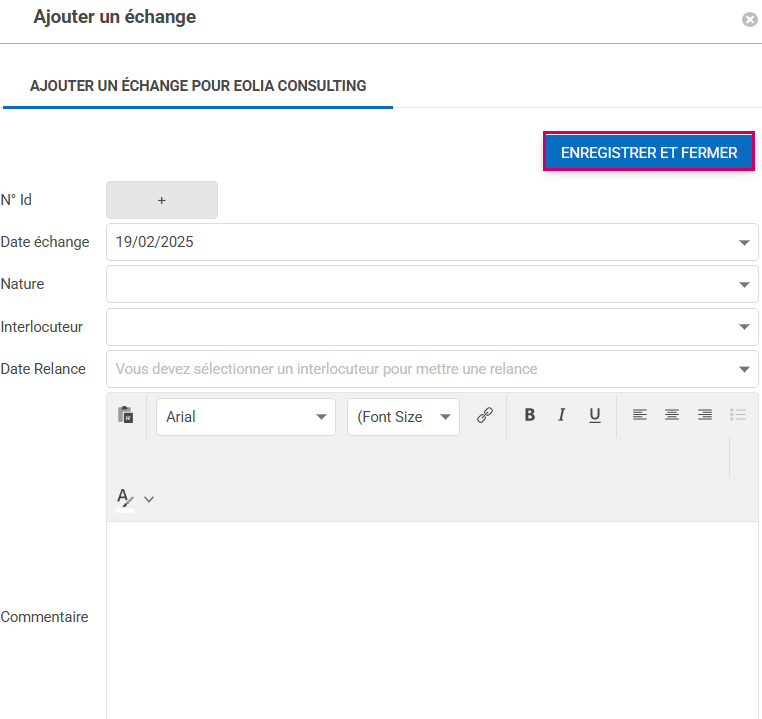The image size is (762, 719).
Task: Align text to the right
Action: (705, 416)
